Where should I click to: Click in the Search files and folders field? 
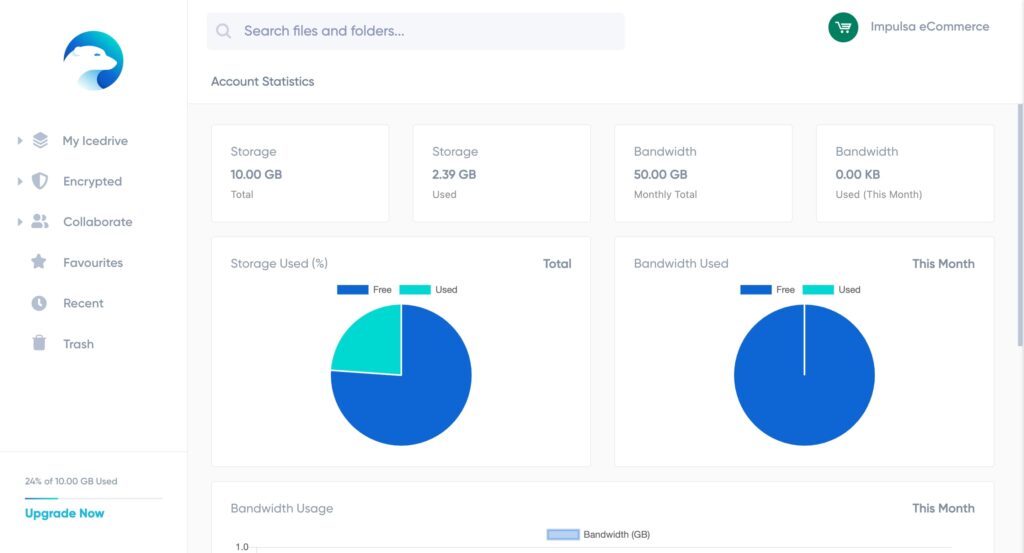425,31
